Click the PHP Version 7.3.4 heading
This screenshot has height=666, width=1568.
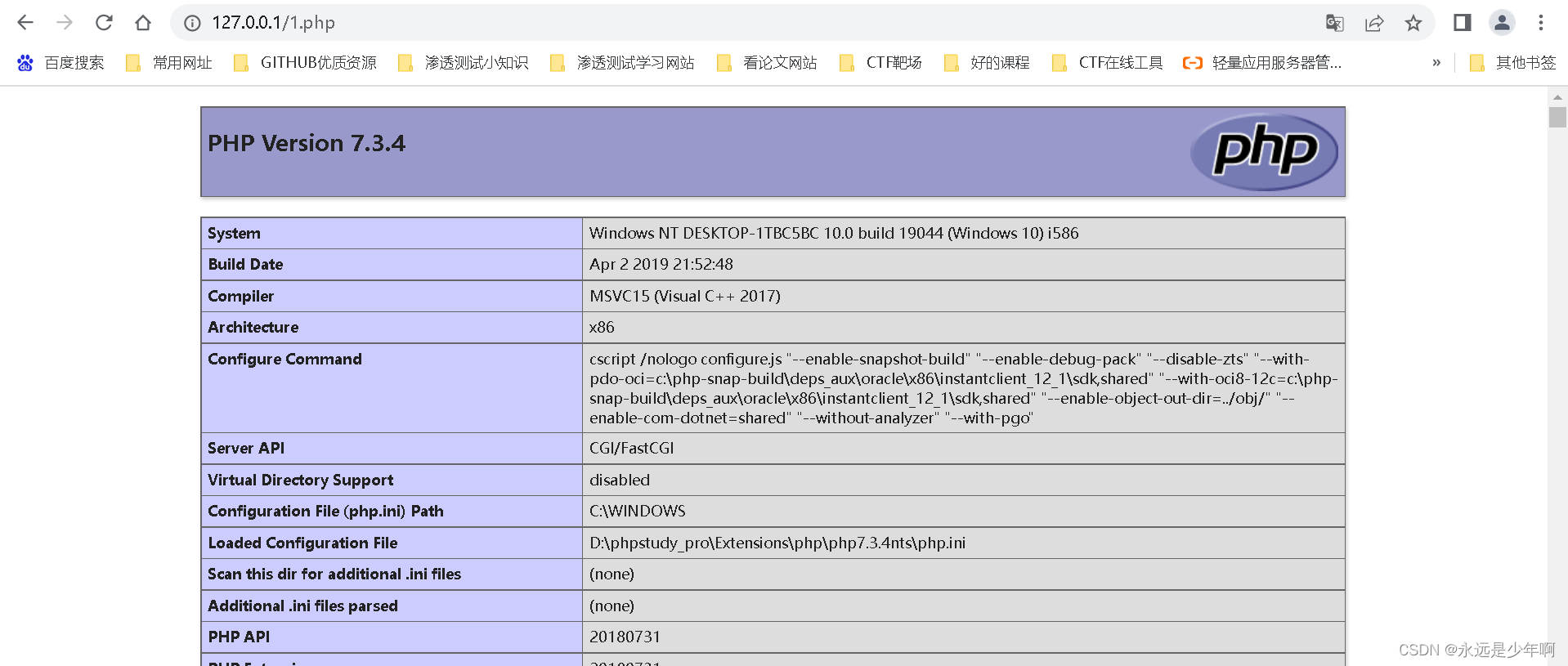click(307, 143)
